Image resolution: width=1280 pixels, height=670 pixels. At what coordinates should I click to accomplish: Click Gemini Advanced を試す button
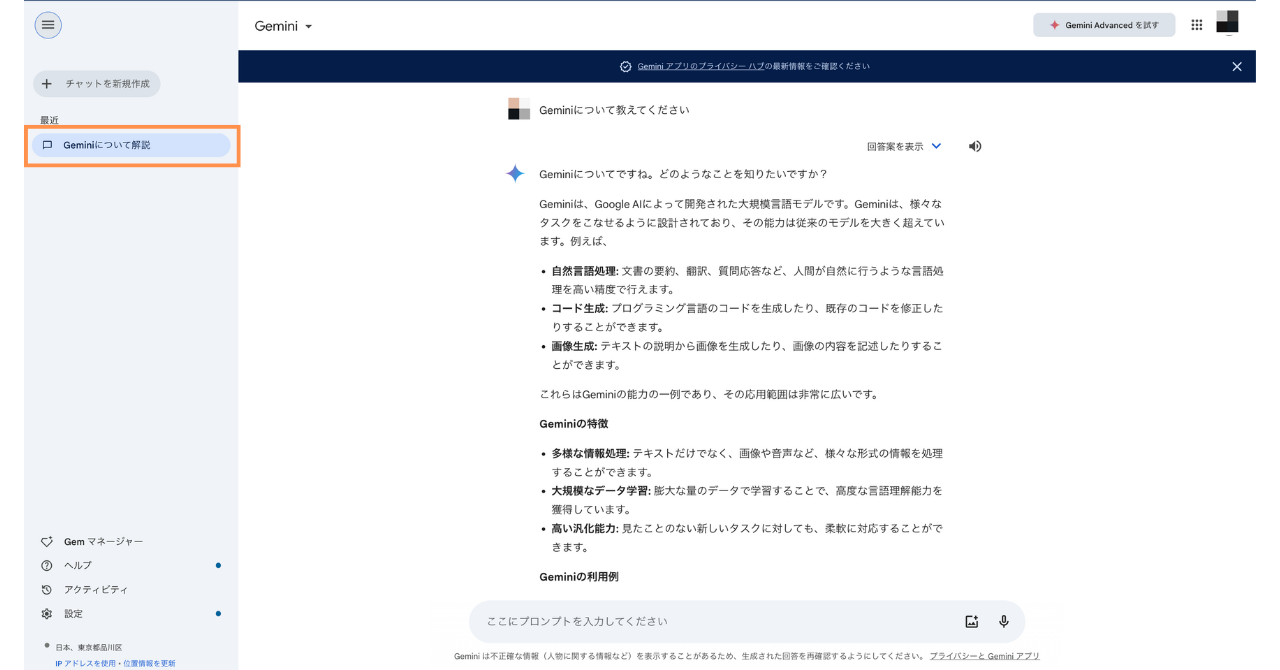1104,25
